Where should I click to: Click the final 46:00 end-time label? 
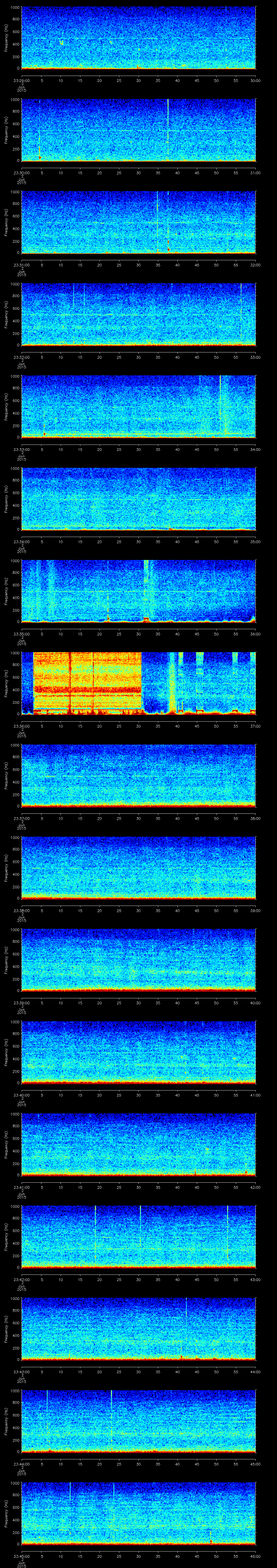[x=255, y=1556]
